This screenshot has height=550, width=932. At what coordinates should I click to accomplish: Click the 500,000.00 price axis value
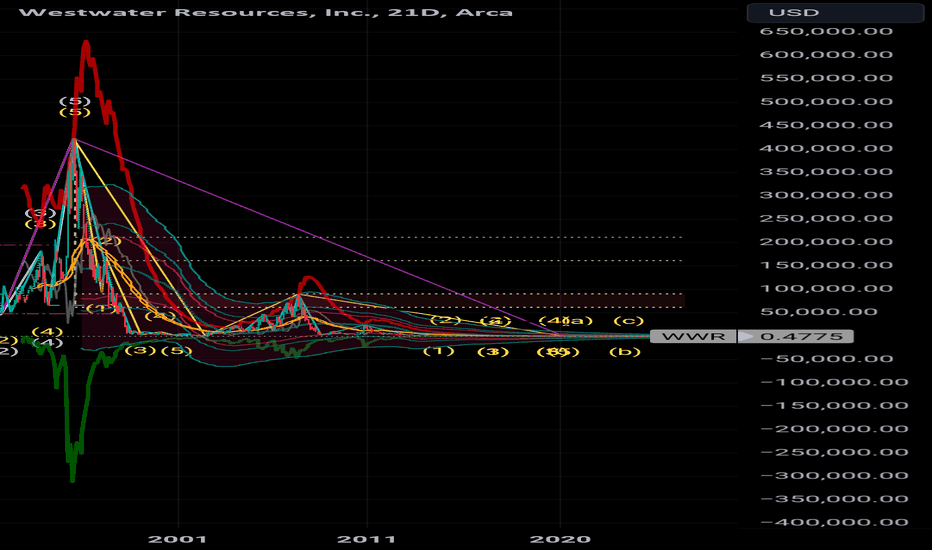826,102
